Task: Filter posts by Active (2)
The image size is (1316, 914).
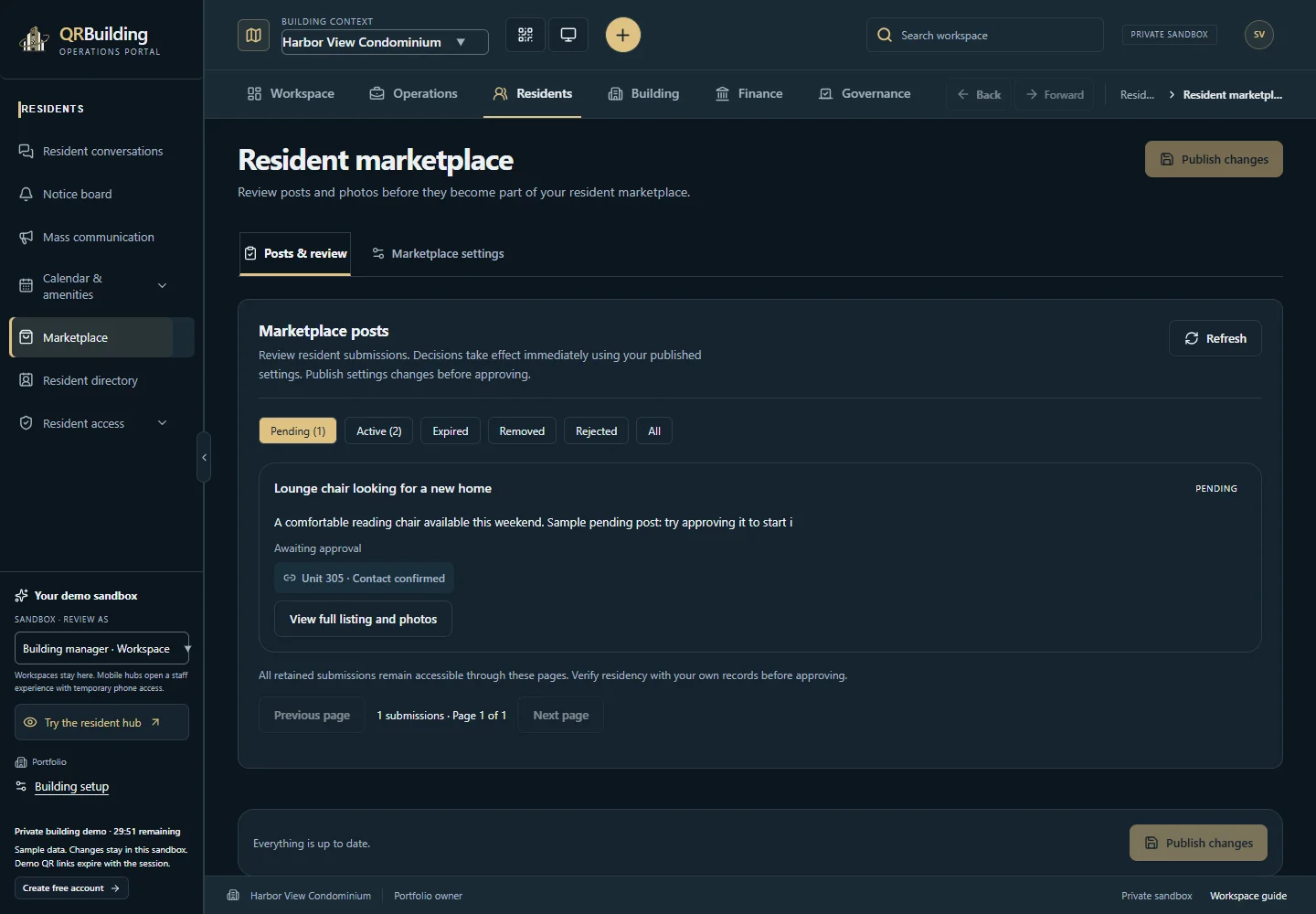Action: 379,431
